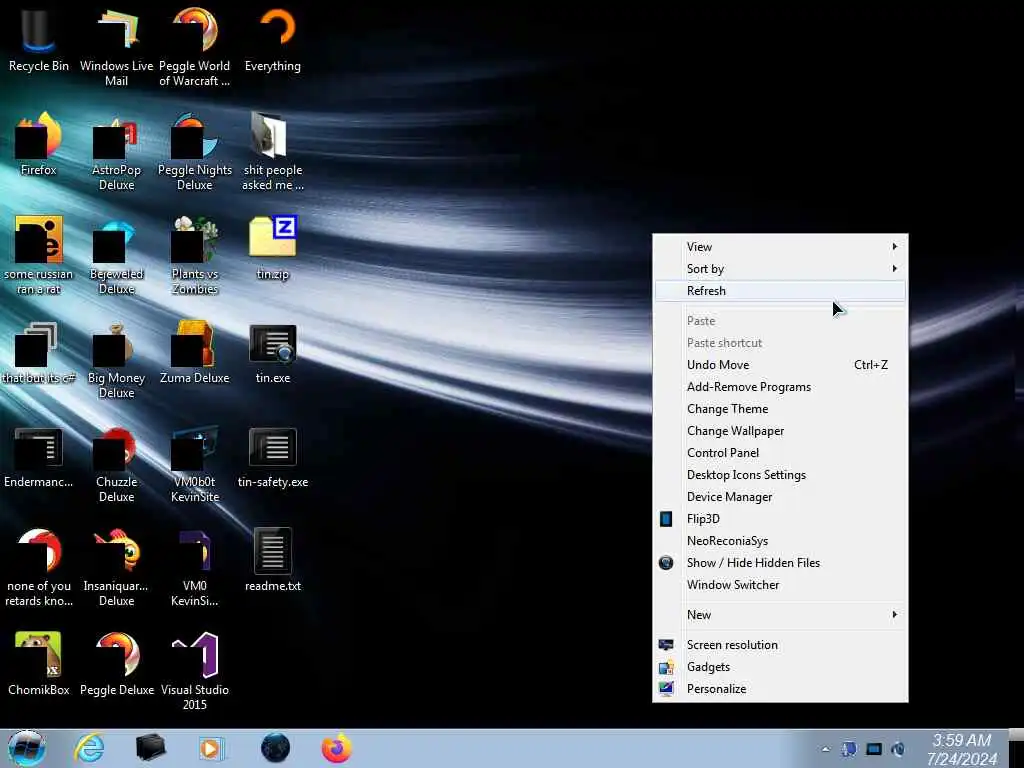Select the tin.zip archive icon
1024x768 pixels.
(273, 247)
